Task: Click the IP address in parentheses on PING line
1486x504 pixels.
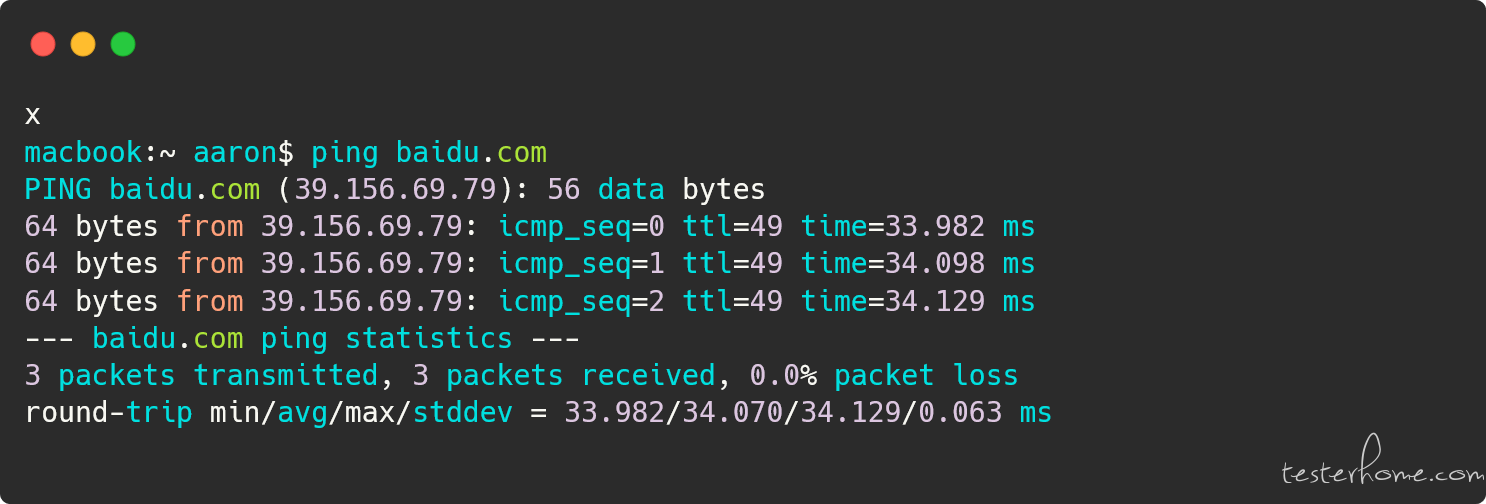Action: click(395, 190)
